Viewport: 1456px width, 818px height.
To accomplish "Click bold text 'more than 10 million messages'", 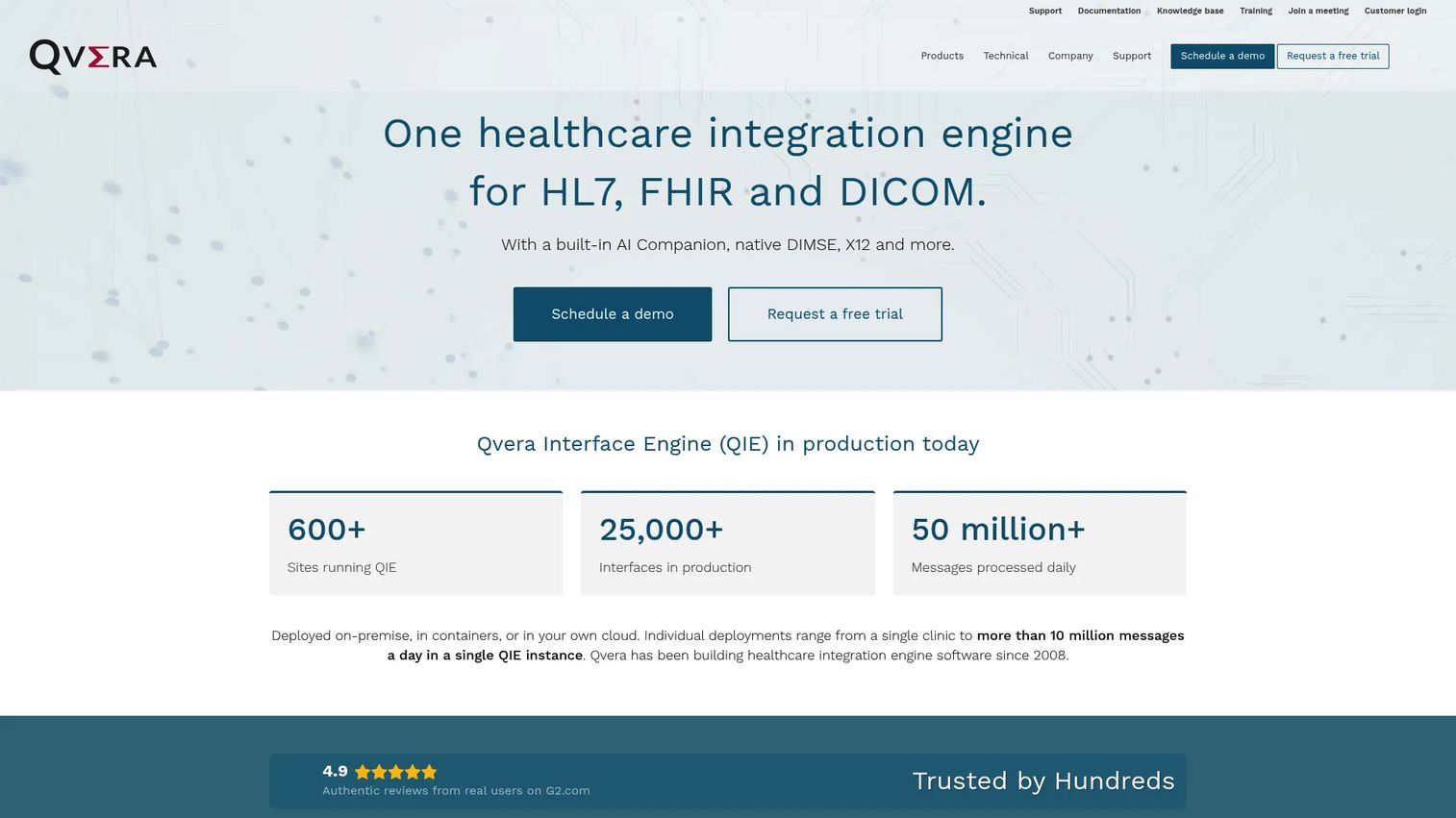I will tap(1080, 635).
